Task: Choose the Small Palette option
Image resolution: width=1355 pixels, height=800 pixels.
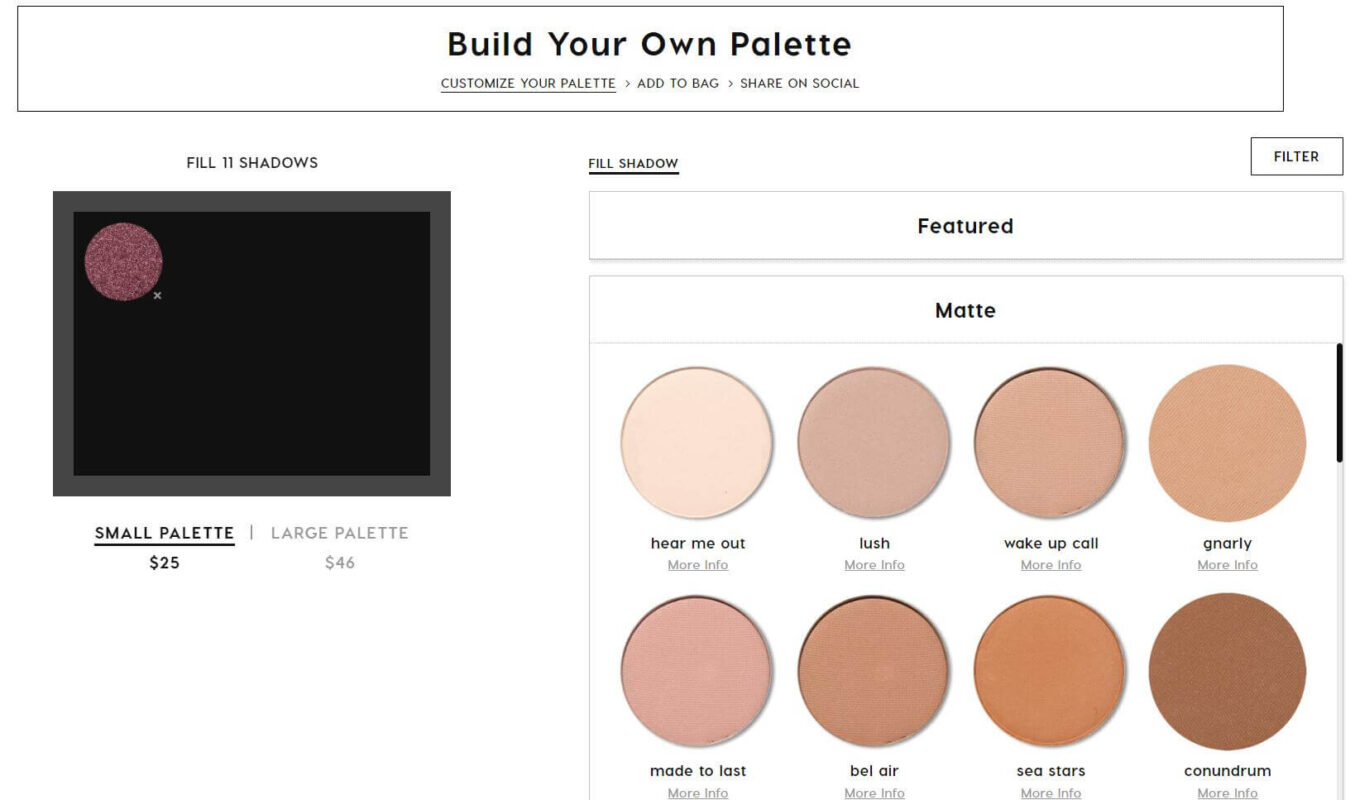Action: (x=164, y=533)
